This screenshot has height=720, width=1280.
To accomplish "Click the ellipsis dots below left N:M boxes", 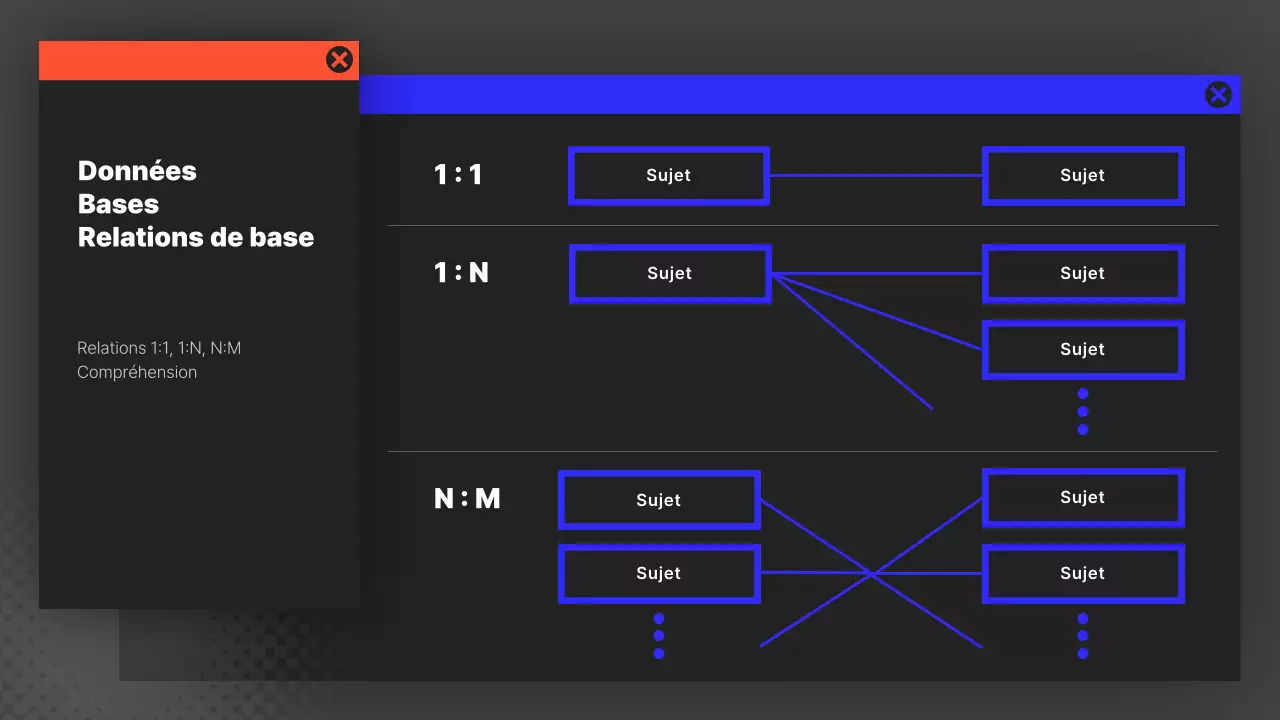I will tap(659, 635).
